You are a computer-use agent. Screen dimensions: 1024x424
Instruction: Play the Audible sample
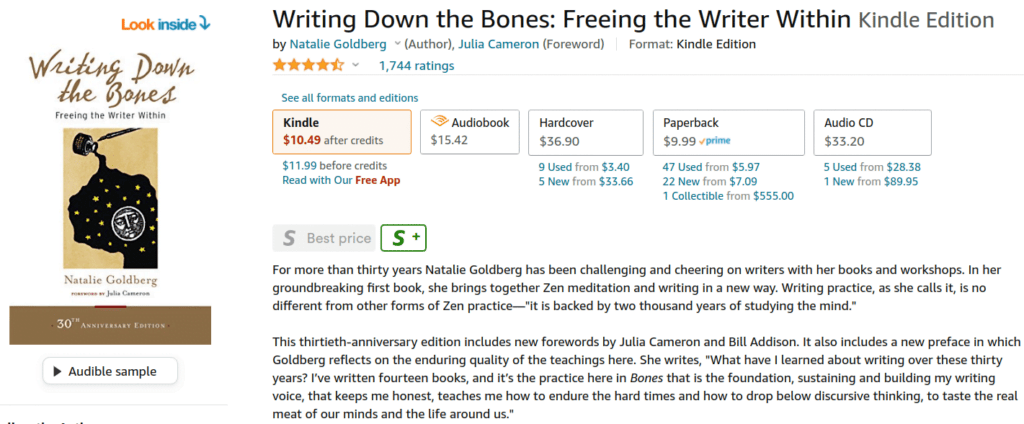[x=110, y=372]
